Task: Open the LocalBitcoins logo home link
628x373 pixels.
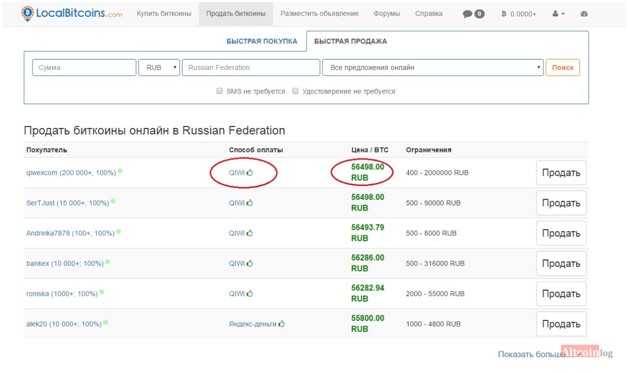Action: pyautogui.click(x=72, y=13)
